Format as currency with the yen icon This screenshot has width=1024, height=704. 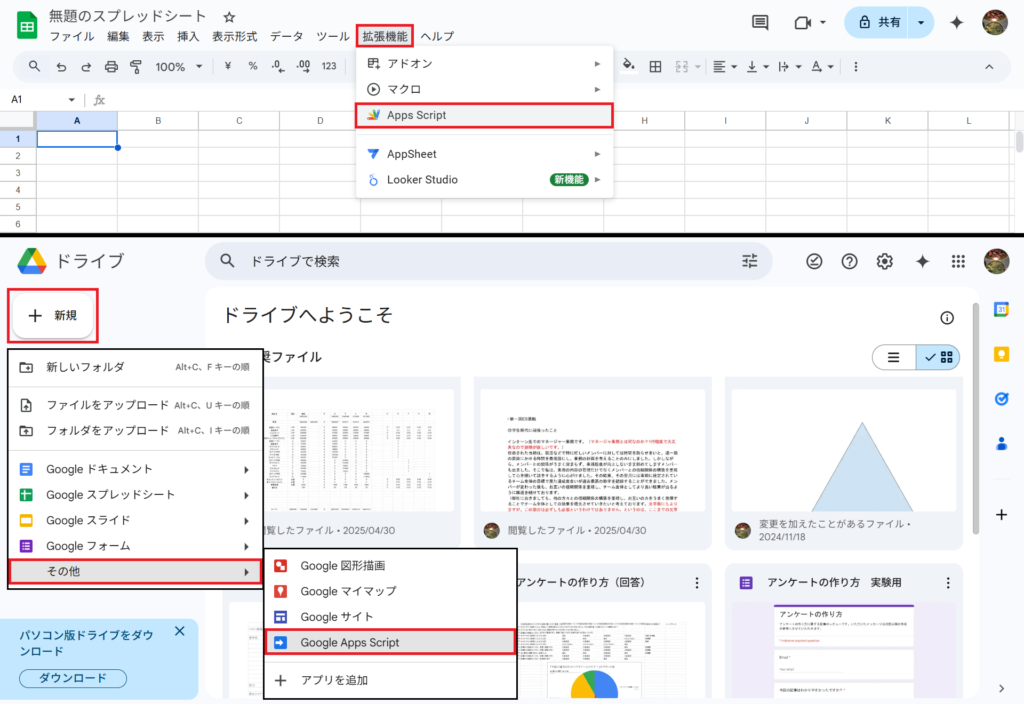228,66
